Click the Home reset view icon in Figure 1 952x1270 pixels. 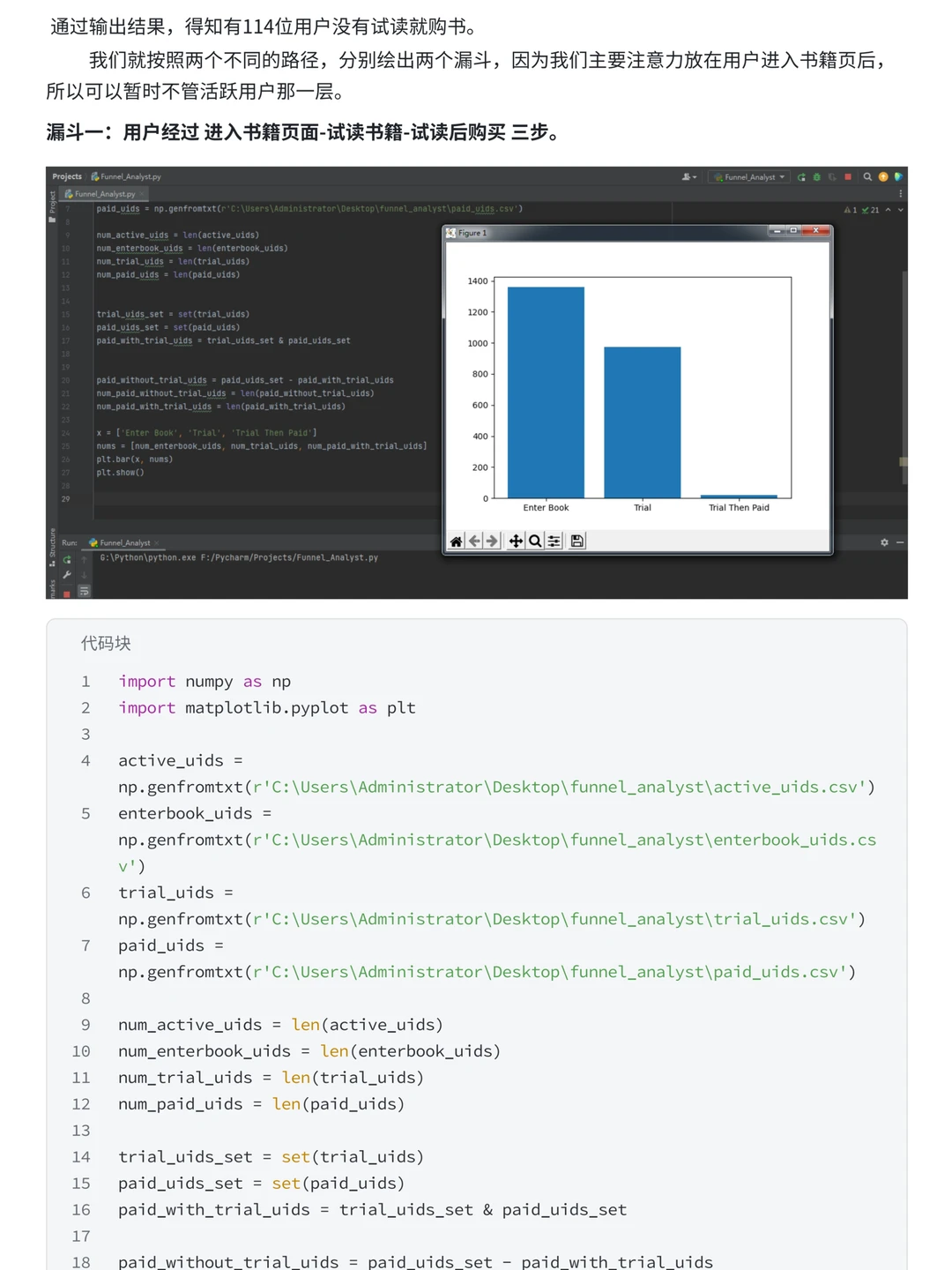point(456,542)
